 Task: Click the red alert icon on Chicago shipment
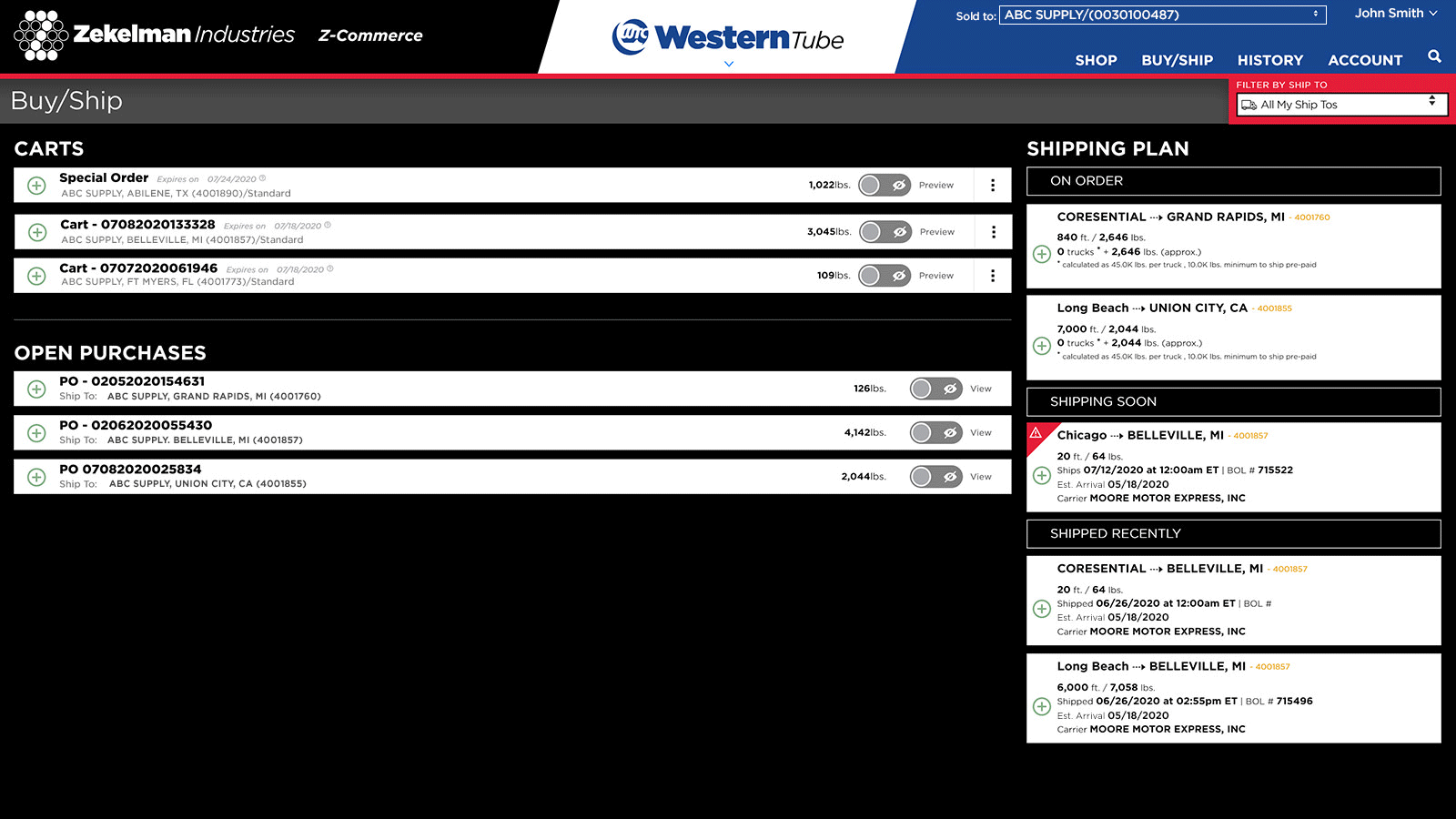tap(1036, 432)
